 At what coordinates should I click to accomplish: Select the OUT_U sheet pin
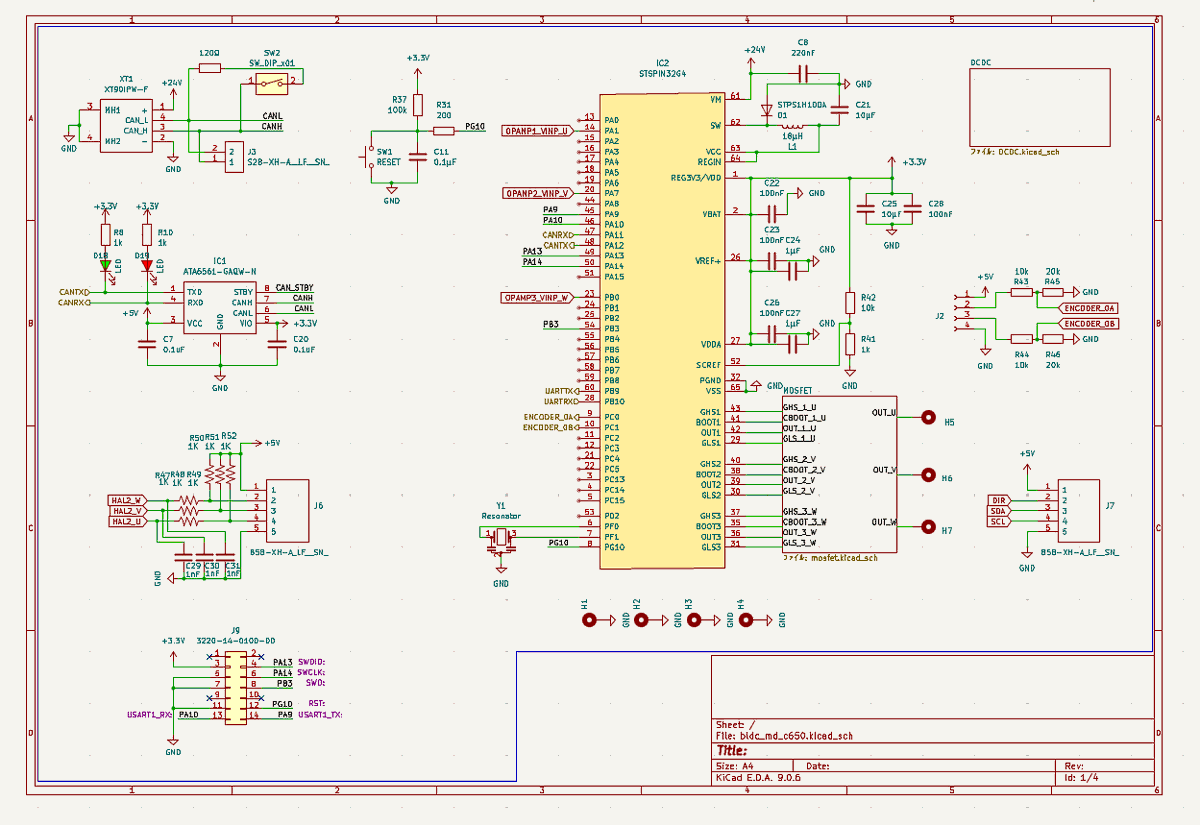click(883, 413)
